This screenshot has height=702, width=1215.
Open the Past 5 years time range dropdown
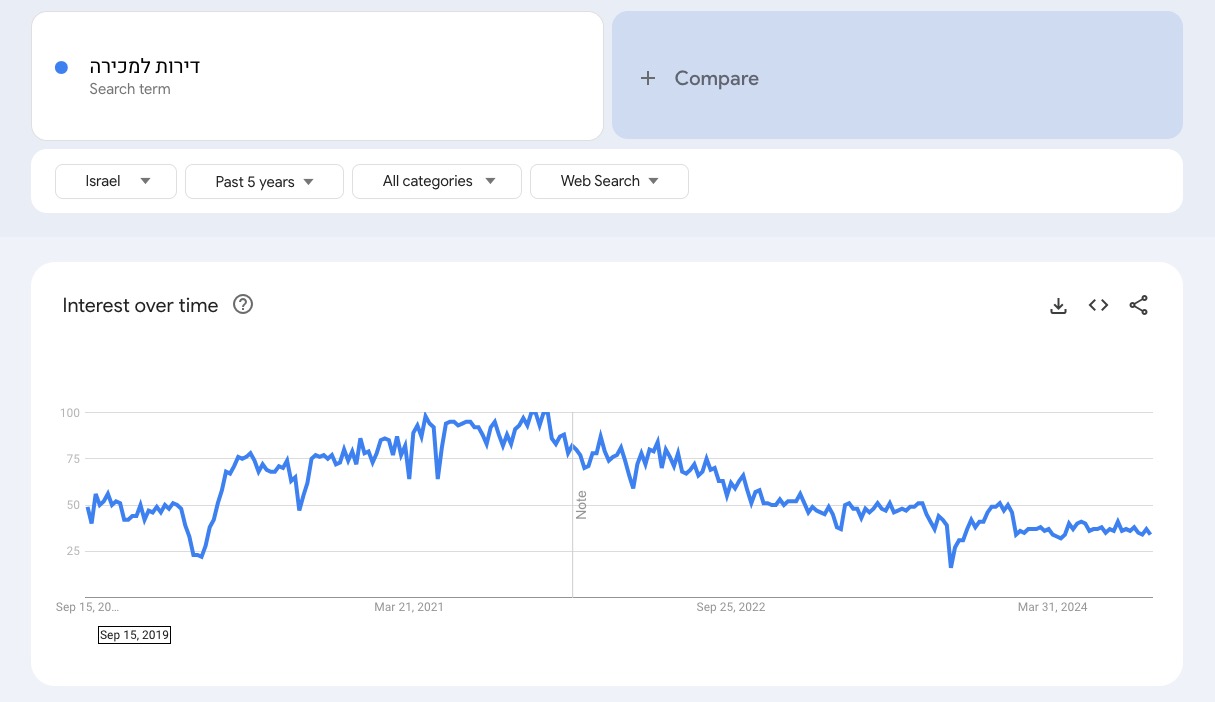(264, 182)
